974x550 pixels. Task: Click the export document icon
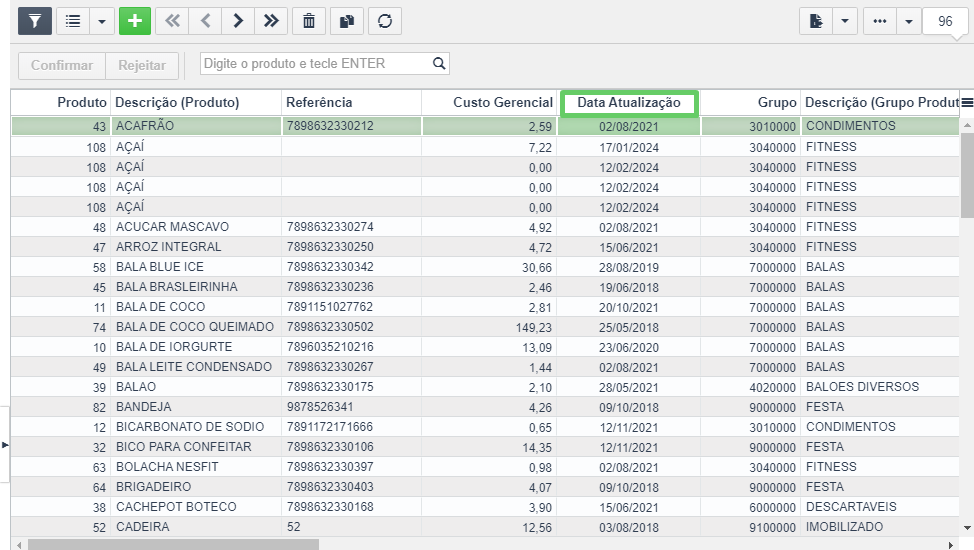[x=816, y=21]
